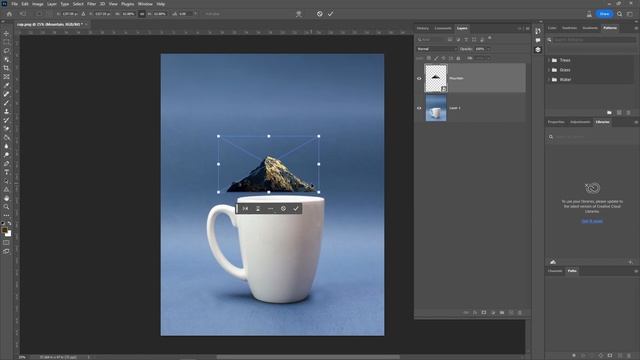Expand the Water pattern folder

pos(549,80)
